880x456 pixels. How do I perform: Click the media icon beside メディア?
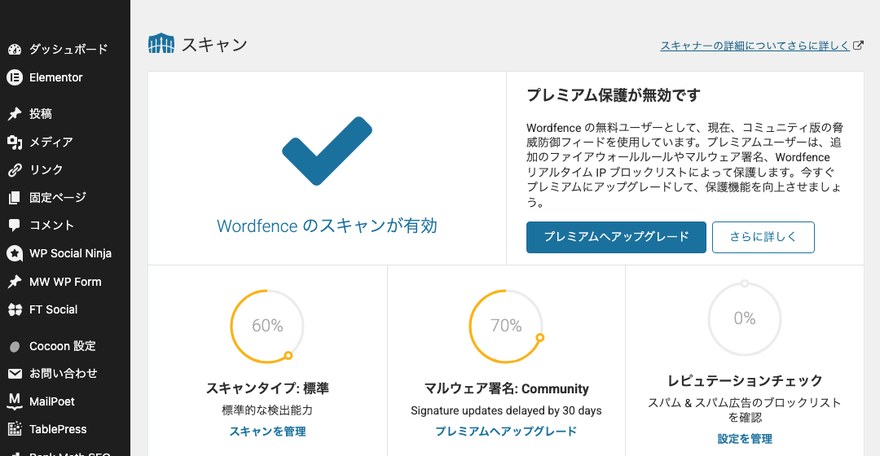coord(15,142)
